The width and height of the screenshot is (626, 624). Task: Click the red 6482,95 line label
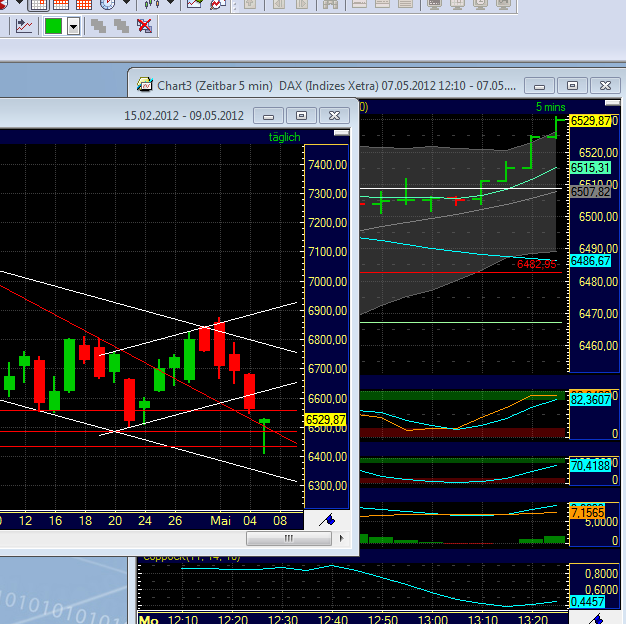(x=536, y=264)
